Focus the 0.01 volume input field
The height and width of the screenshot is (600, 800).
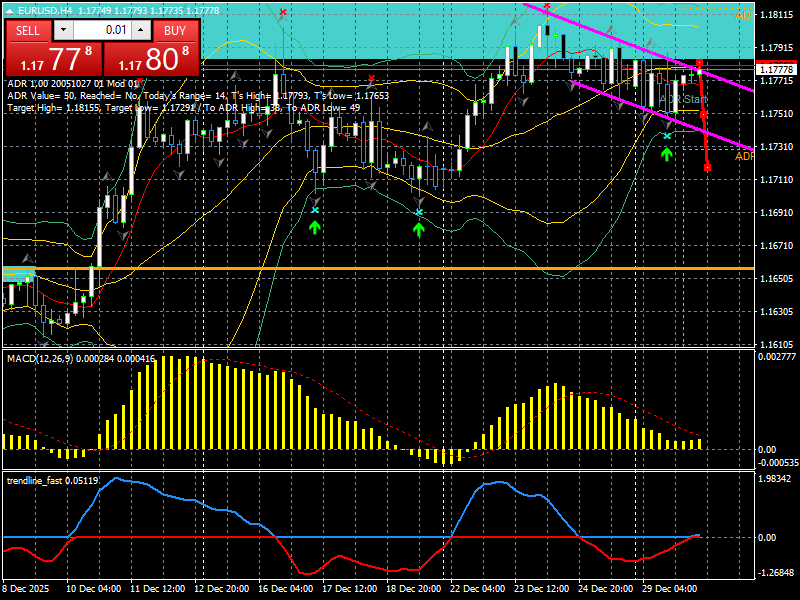(102, 30)
